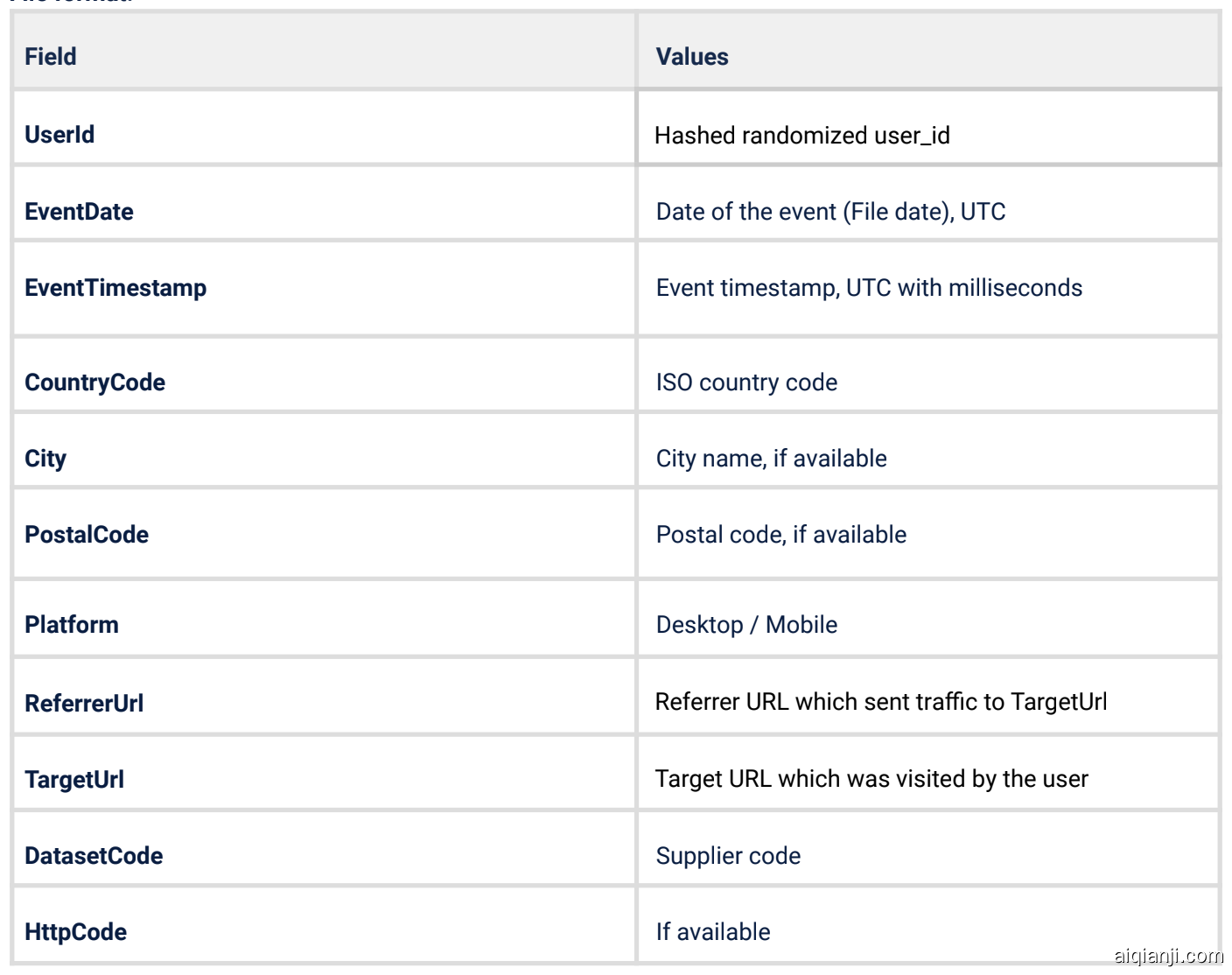Select the Platform field cell
Screen dimensions: 1232x975
point(72,625)
